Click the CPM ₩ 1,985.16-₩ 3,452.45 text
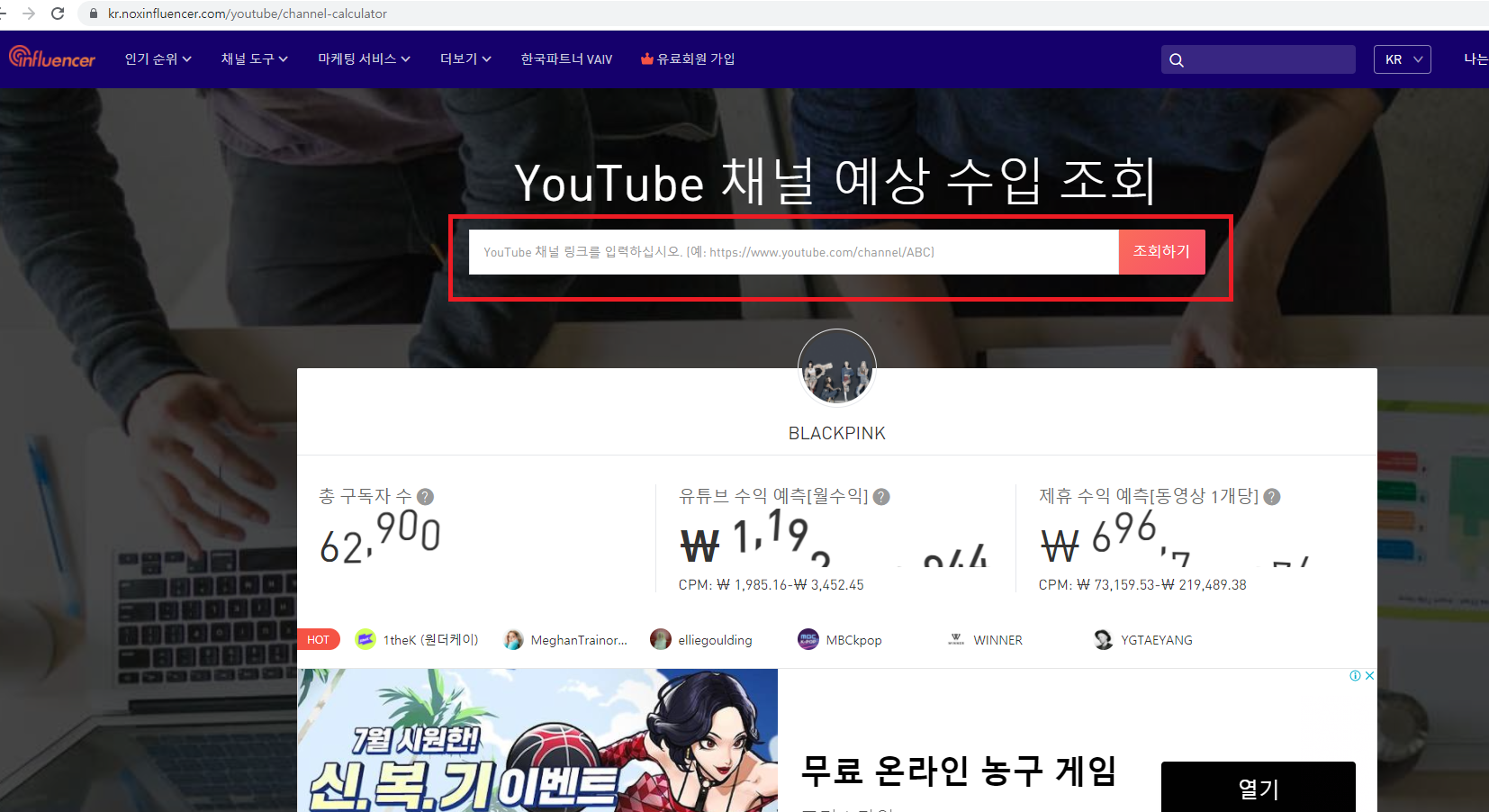 pos(771,585)
